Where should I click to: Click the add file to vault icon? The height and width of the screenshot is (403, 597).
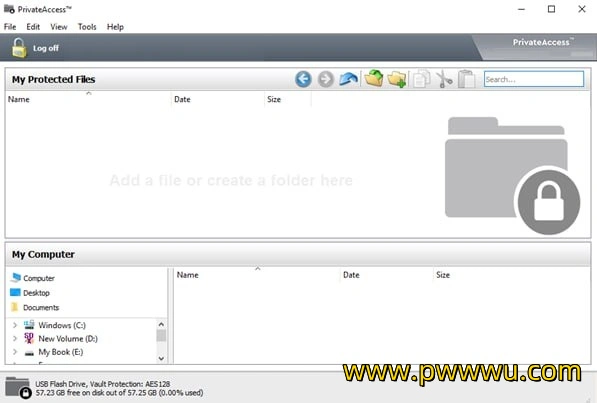pyautogui.click(x=374, y=78)
